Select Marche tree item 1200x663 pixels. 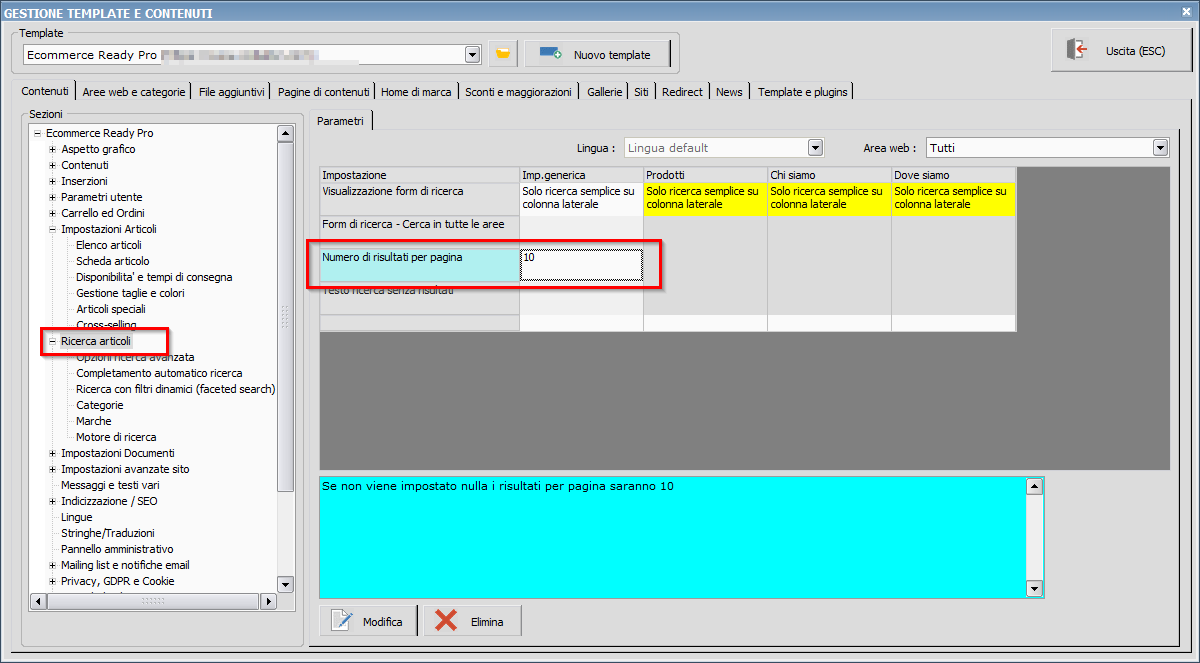click(94, 421)
